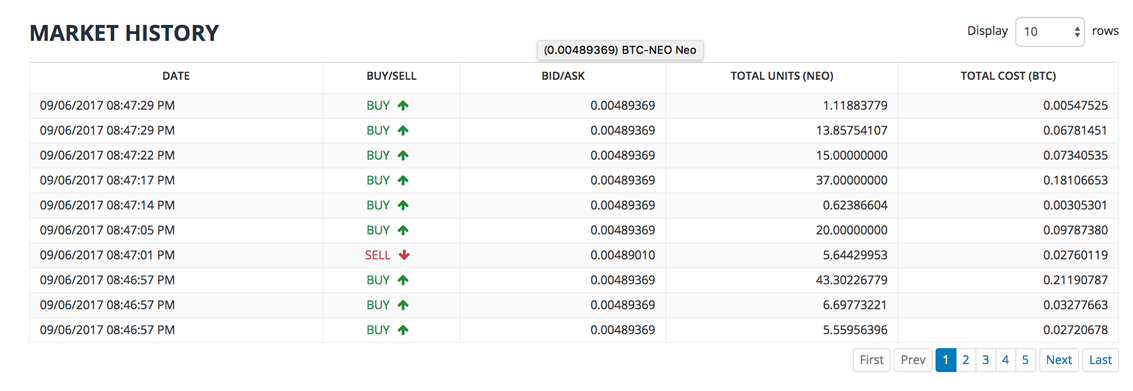Click up arrow in the 13.85754107 units row

tap(403, 131)
